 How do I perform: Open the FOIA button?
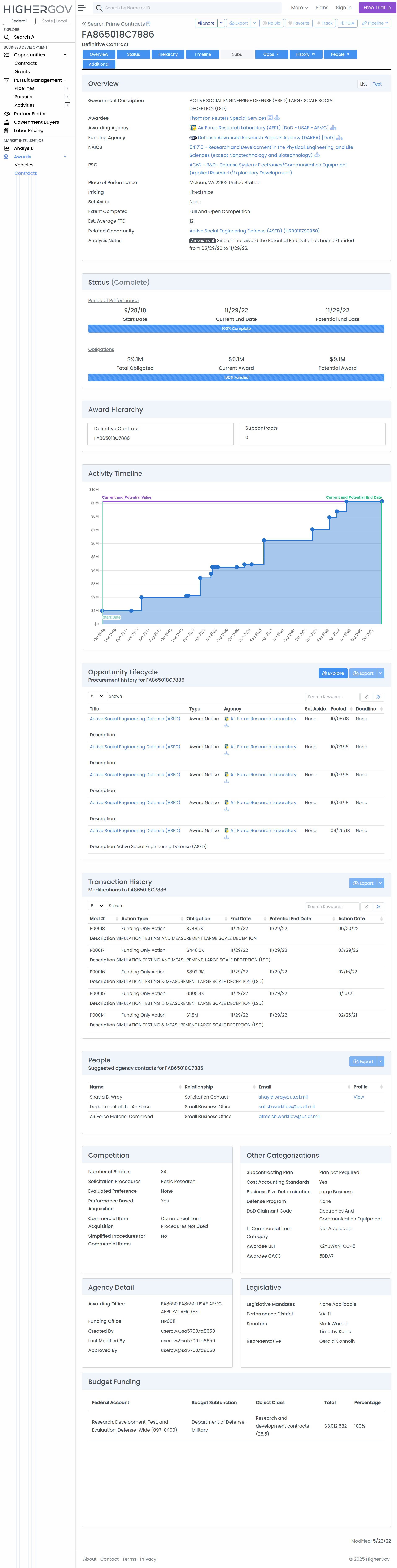347,23
